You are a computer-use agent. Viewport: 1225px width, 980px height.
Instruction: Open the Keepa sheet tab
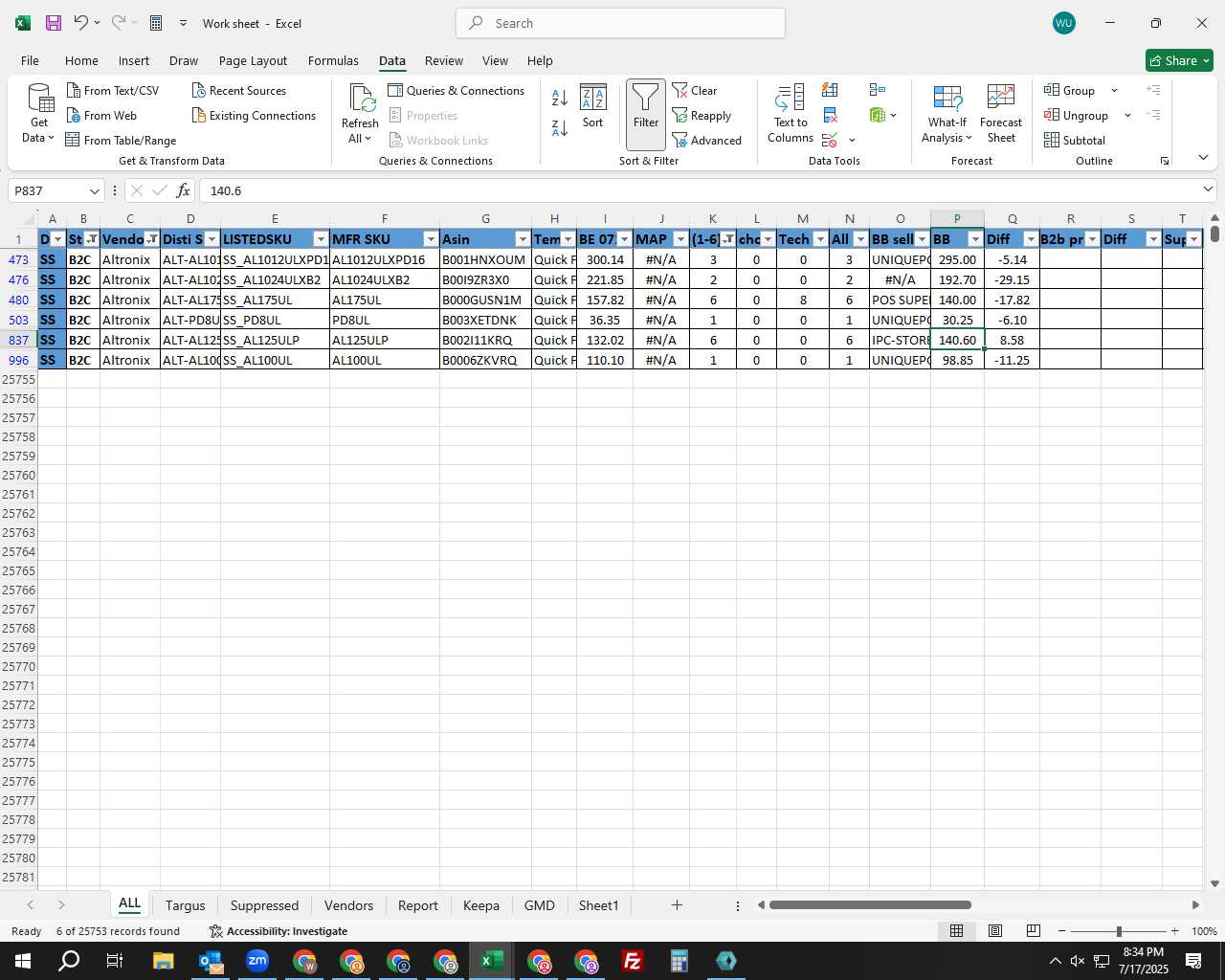click(x=480, y=905)
